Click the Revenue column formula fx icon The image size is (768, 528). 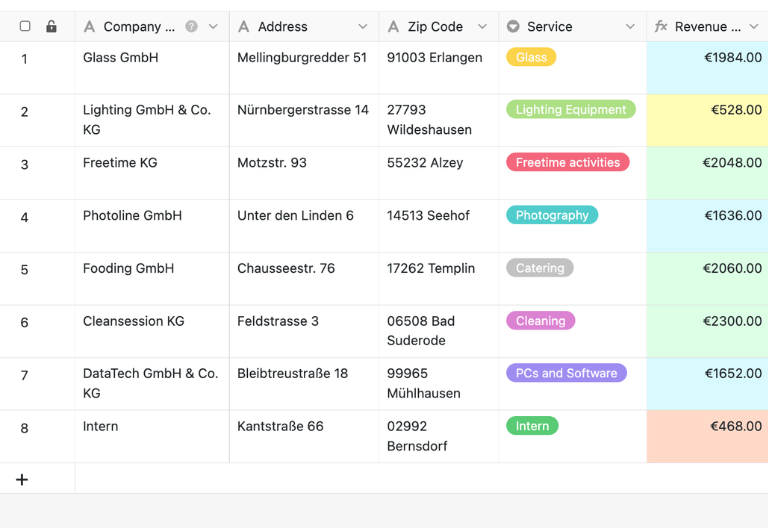pyautogui.click(x=661, y=26)
